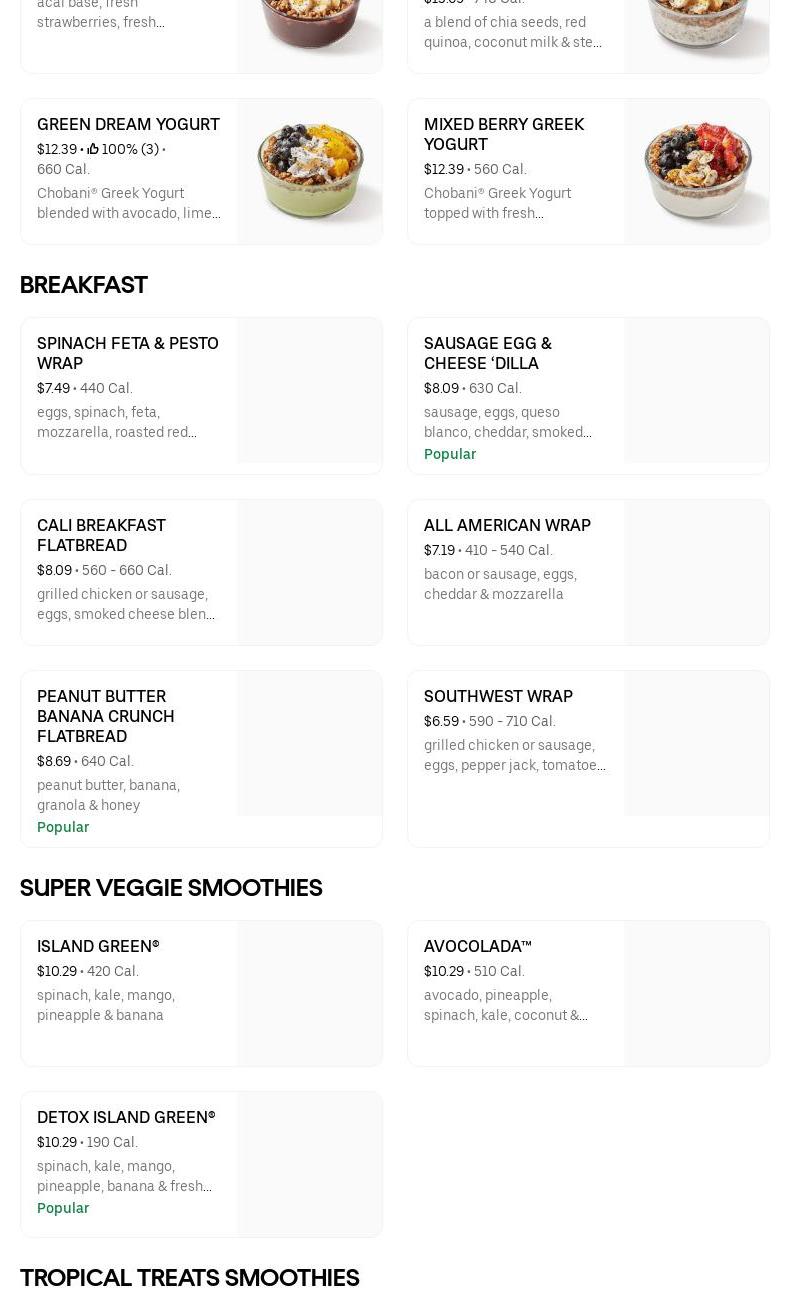The height and width of the screenshot is (1295, 804).
Task: Click the Popular tag on Detox Island Green
Action: 63,1208
